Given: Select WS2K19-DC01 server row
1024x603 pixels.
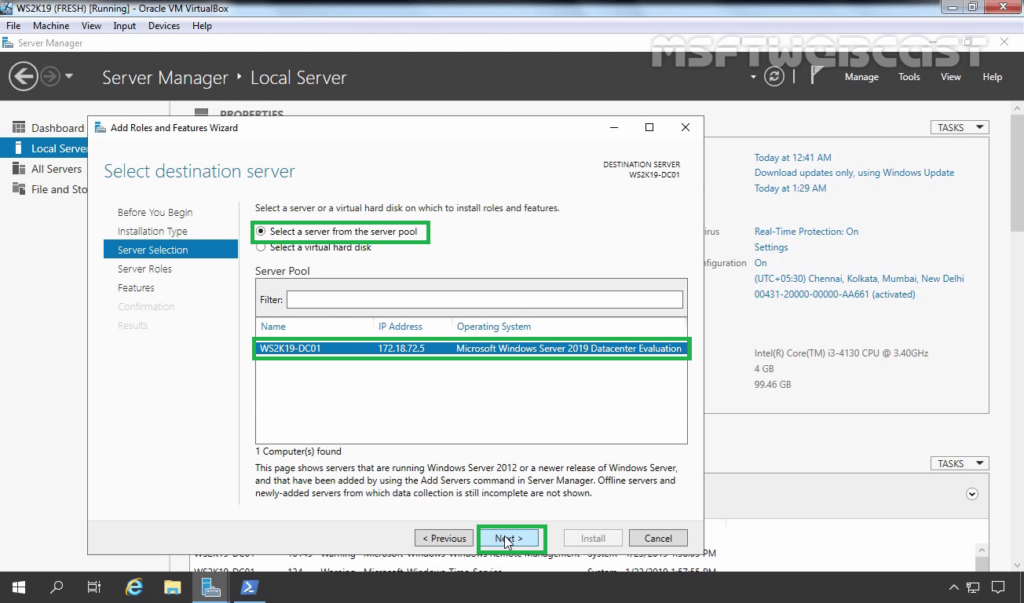Looking at the screenshot, I should tap(471, 348).
